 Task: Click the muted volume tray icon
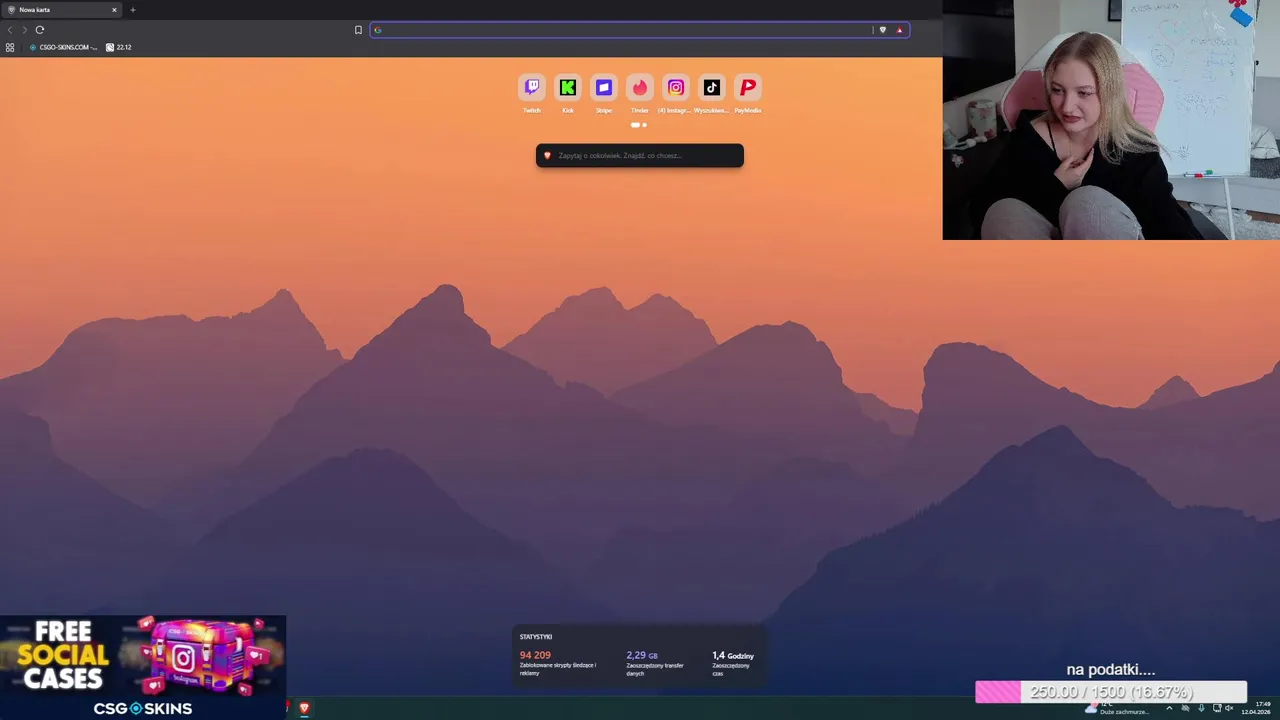point(1230,708)
